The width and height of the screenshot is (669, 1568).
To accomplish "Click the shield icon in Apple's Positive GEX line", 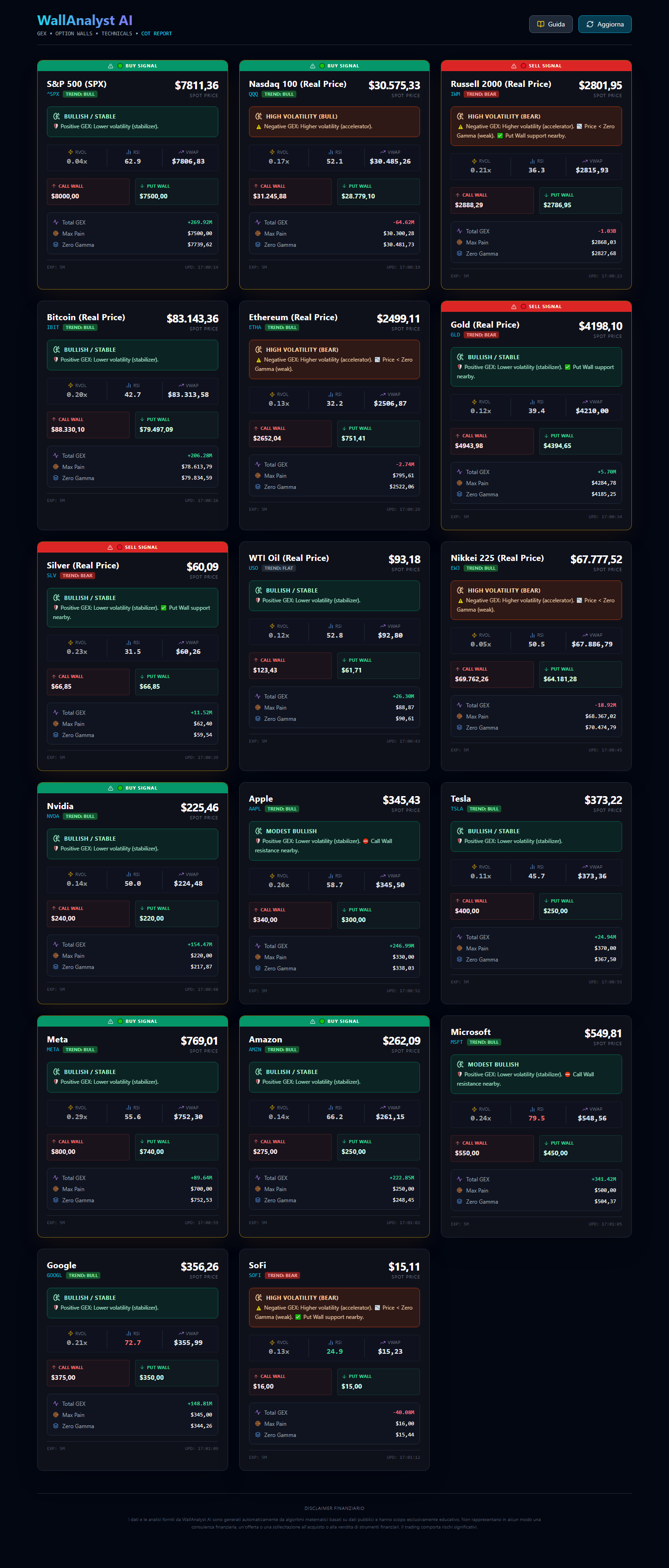I will click(x=257, y=841).
